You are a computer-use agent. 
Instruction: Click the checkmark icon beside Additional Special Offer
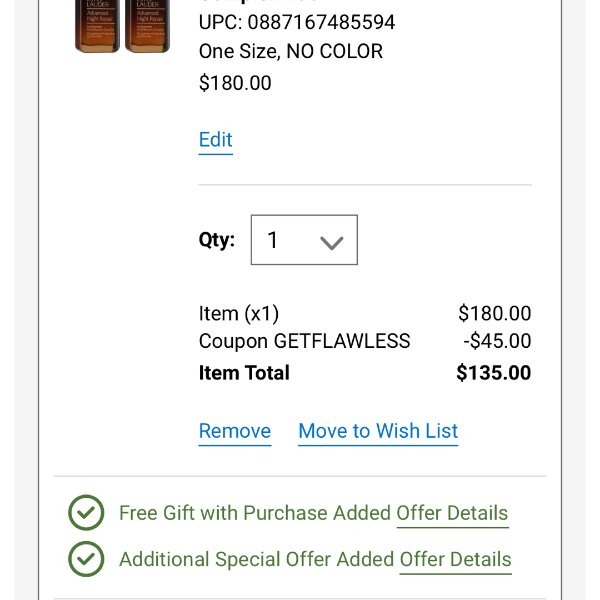pyautogui.click(x=86, y=559)
